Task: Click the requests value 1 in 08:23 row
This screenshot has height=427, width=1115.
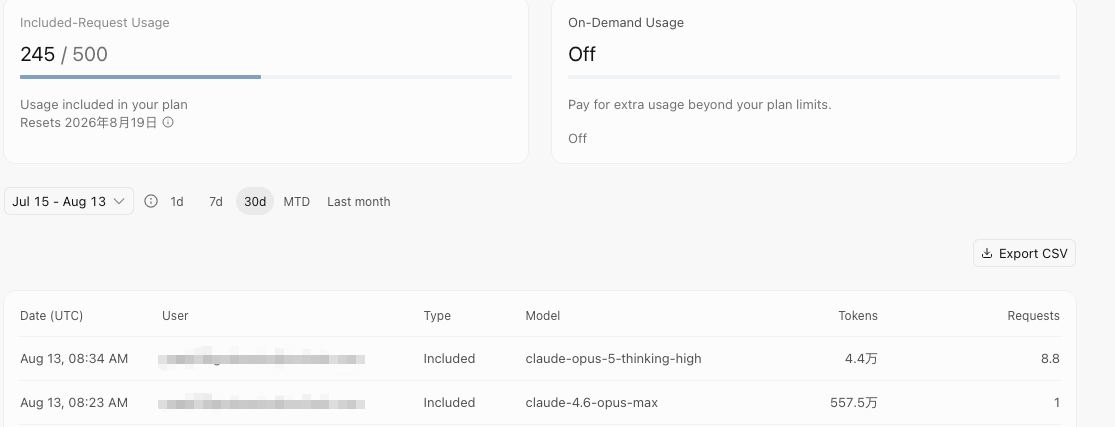Action: [1057, 403]
